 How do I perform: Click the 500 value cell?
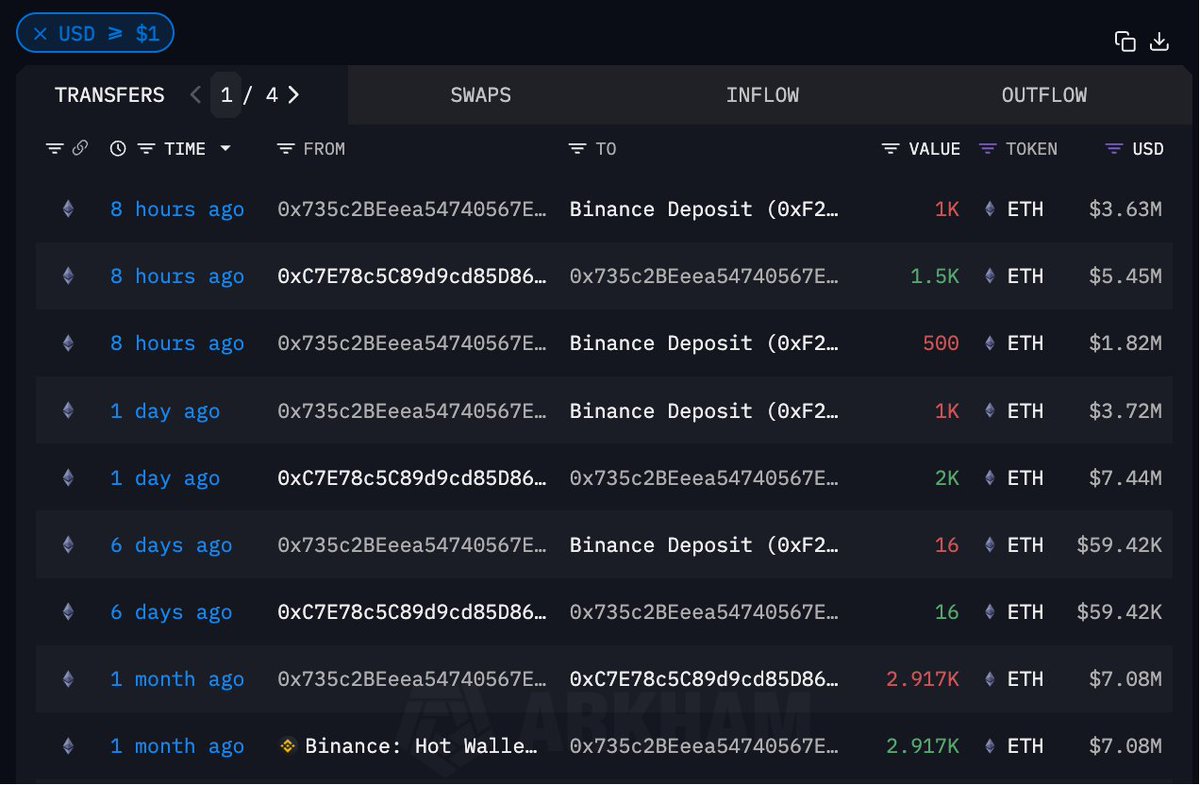click(x=941, y=343)
